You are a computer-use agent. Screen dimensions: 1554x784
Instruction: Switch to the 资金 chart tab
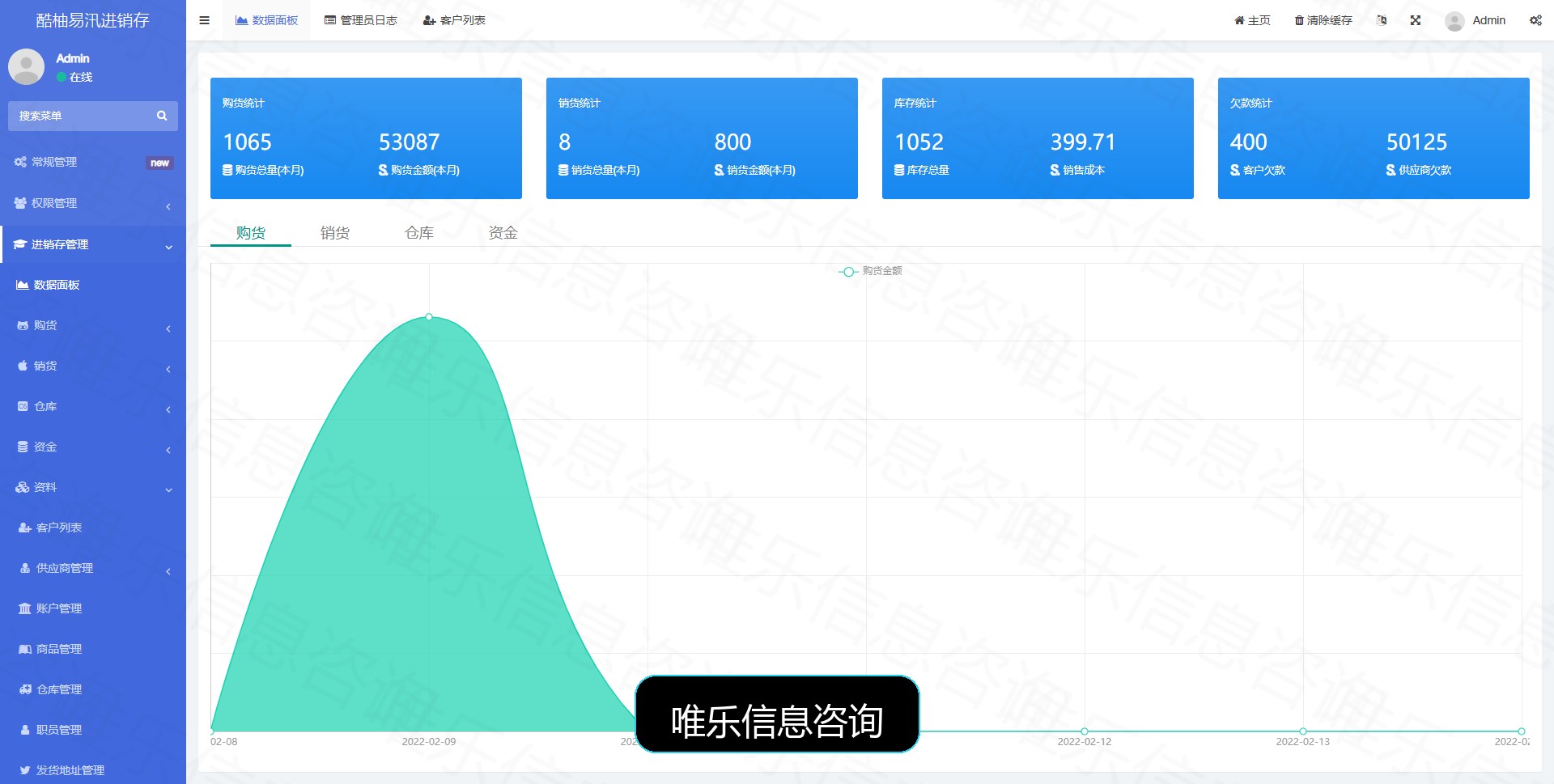(503, 233)
